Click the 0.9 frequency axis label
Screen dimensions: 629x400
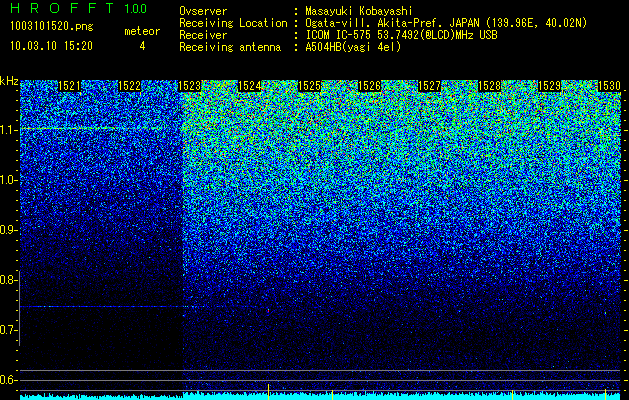pos(7,230)
